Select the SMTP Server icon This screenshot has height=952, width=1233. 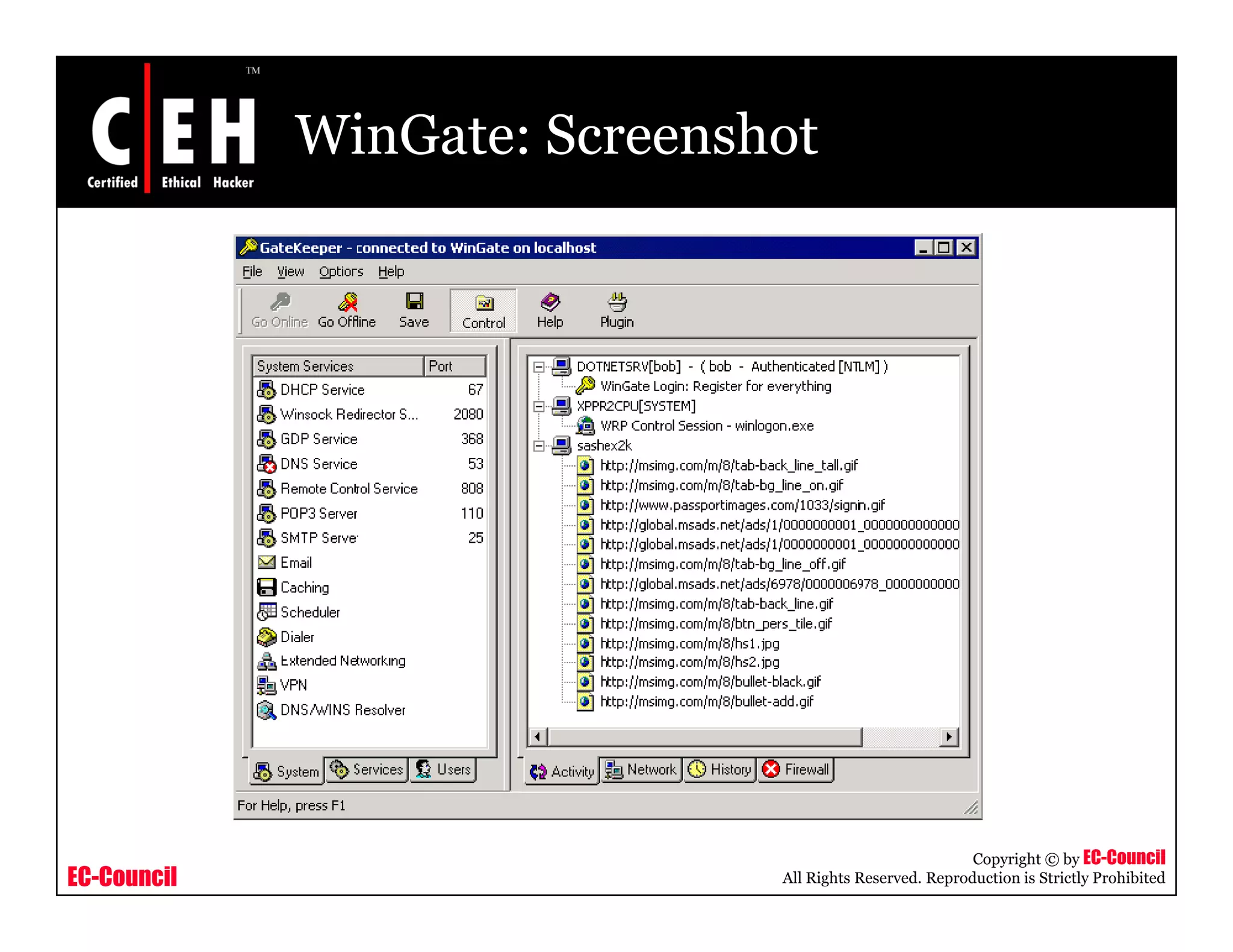pos(266,537)
